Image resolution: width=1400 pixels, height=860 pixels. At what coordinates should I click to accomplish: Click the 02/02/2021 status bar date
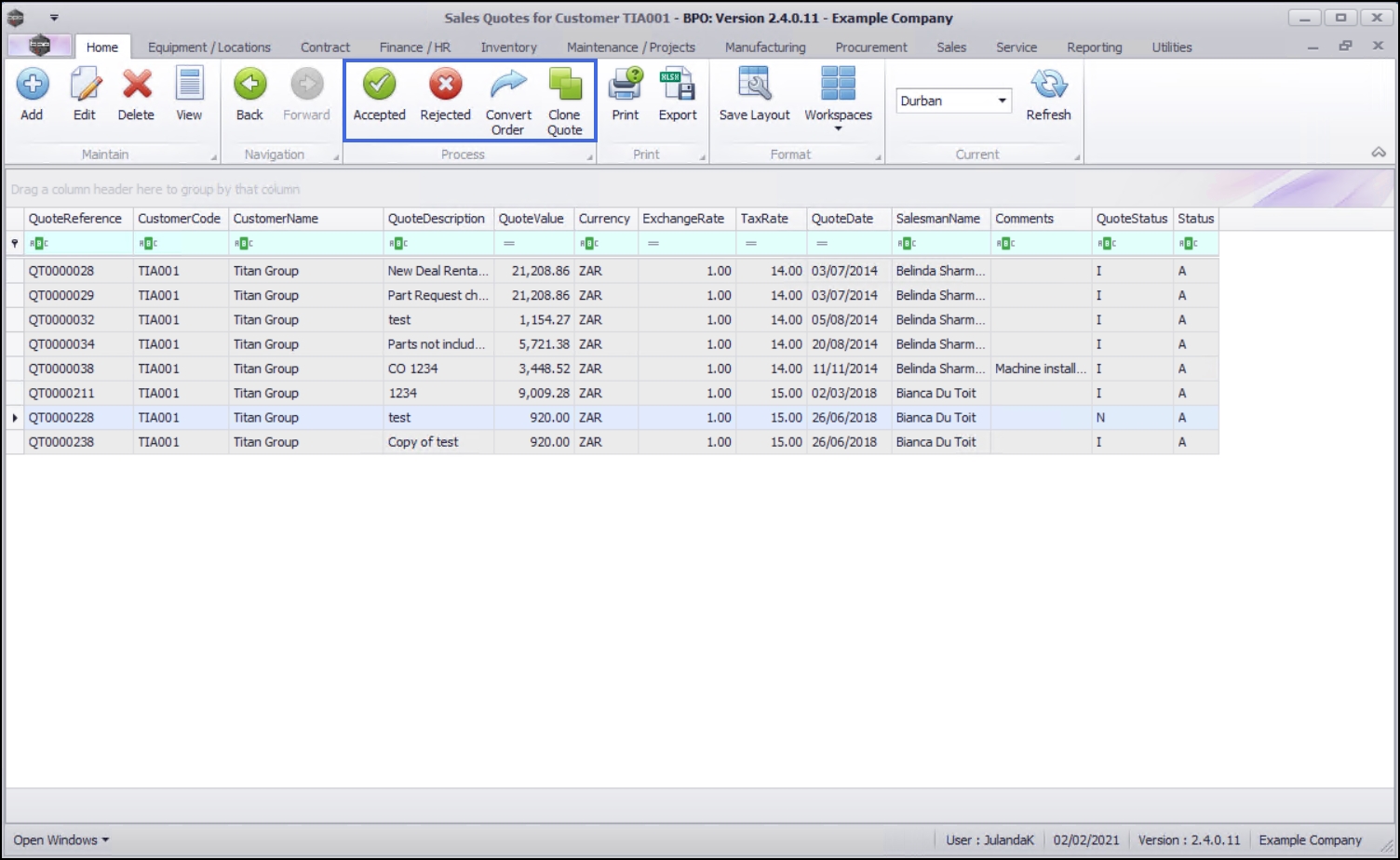[1086, 840]
